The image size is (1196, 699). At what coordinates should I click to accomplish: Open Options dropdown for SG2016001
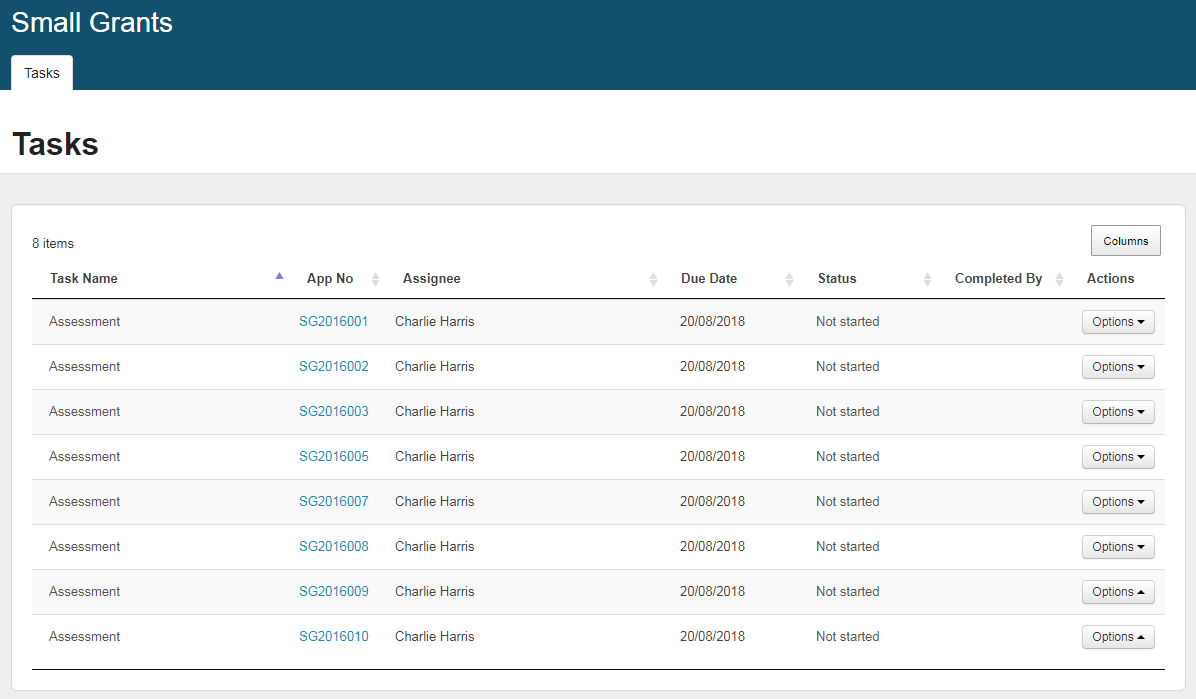pyautogui.click(x=1118, y=322)
